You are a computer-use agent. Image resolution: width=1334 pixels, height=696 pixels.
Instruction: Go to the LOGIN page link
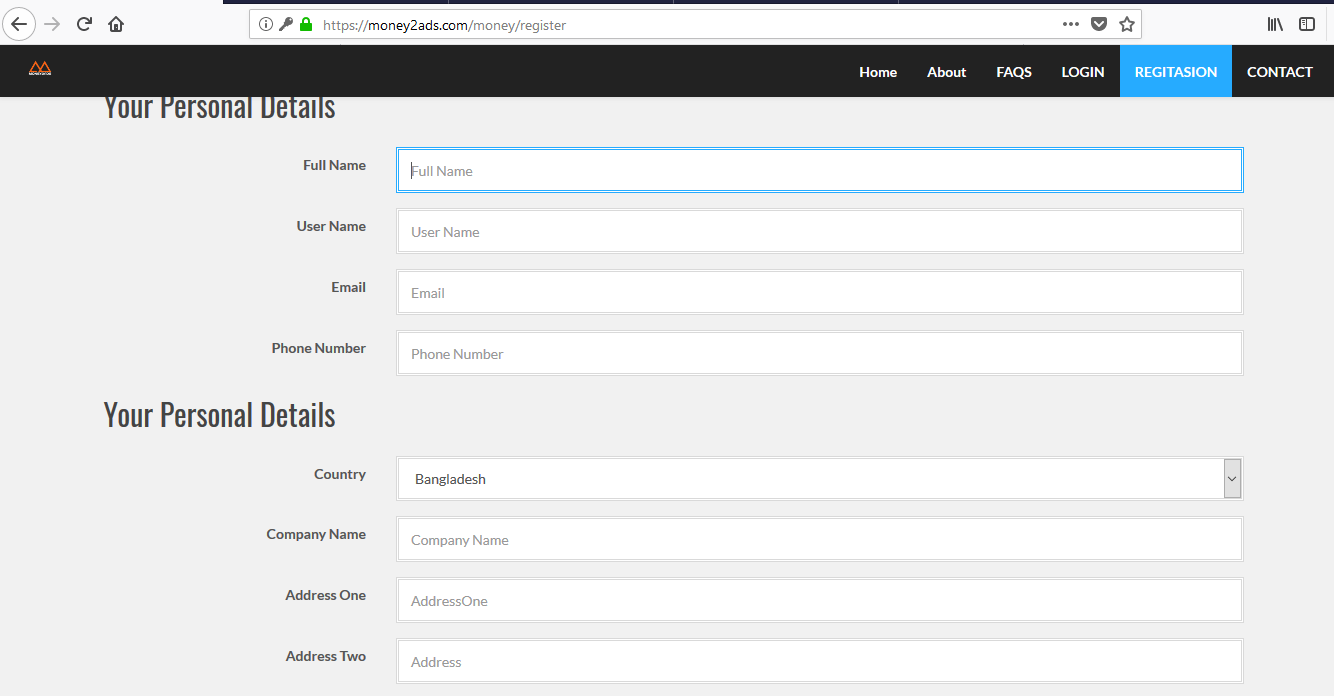[1082, 72]
